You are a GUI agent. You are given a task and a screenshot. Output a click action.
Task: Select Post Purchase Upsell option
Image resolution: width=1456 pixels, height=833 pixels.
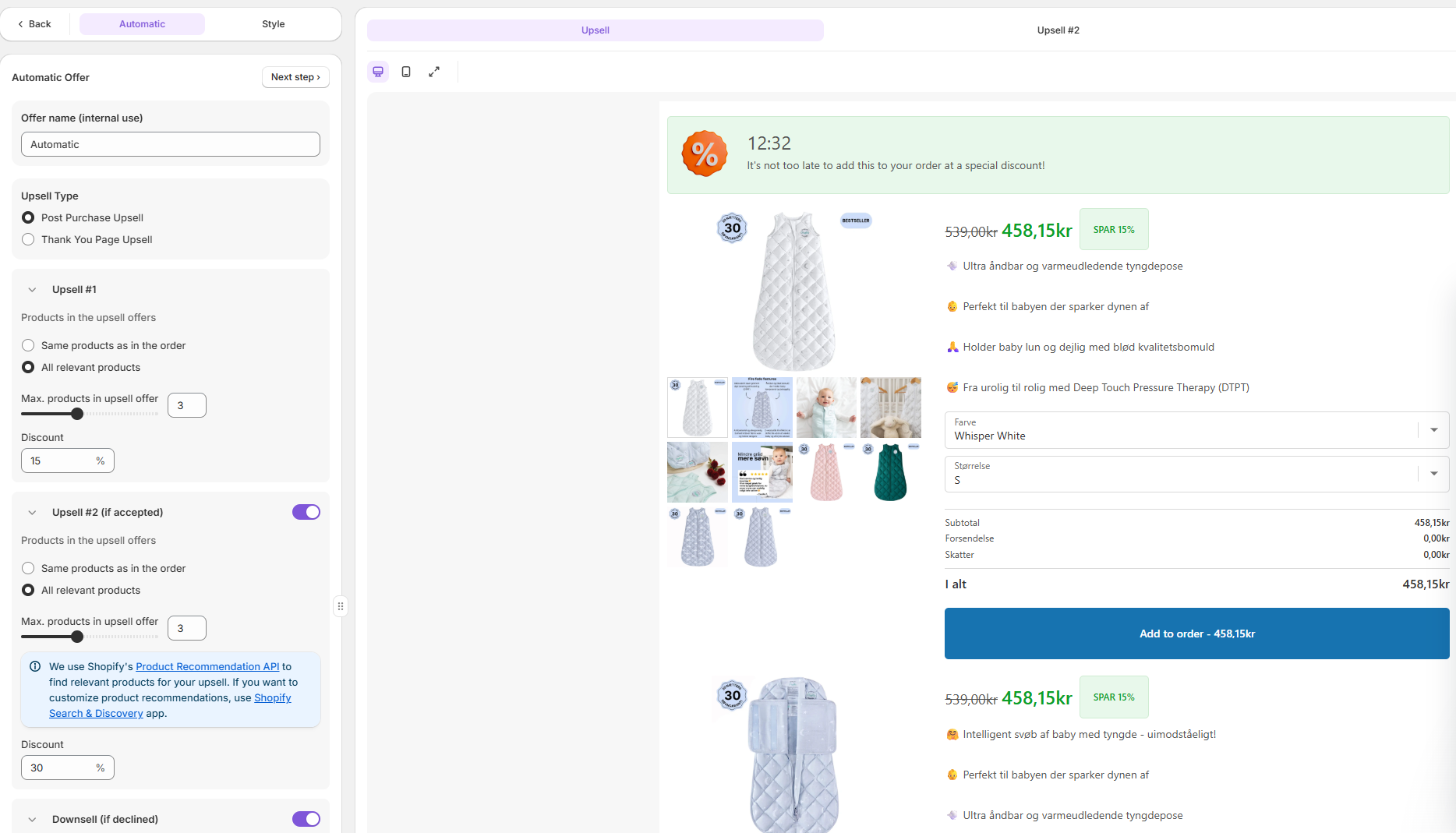coord(28,217)
